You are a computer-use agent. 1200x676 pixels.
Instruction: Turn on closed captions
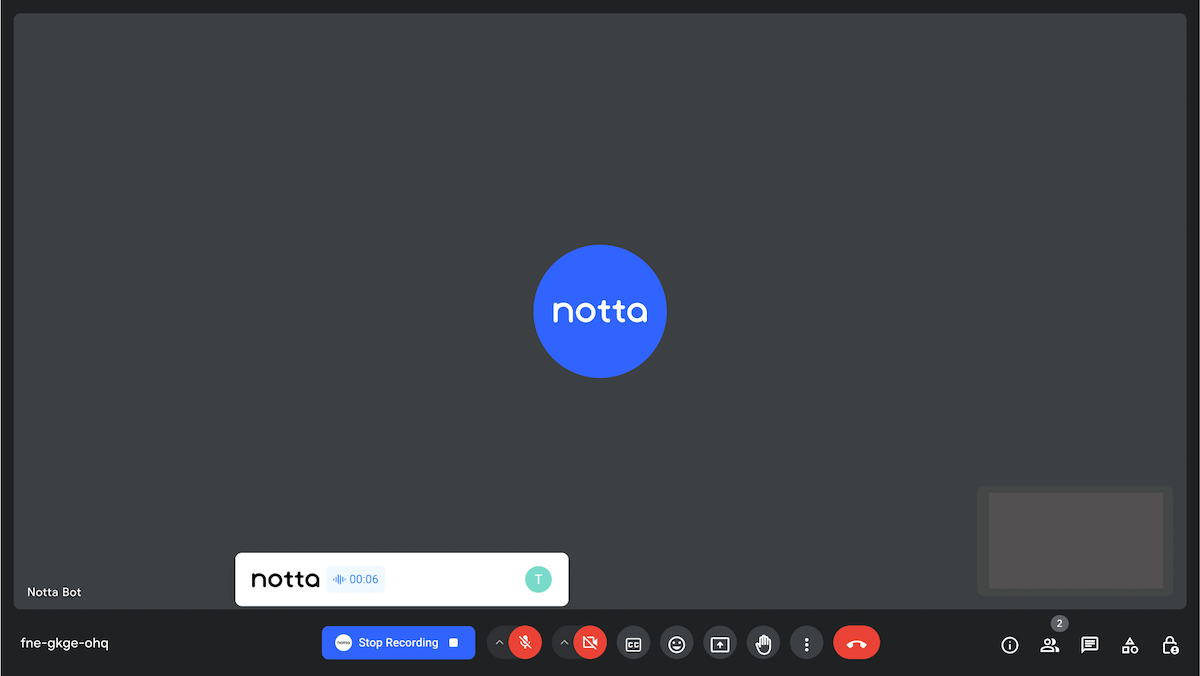point(633,643)
